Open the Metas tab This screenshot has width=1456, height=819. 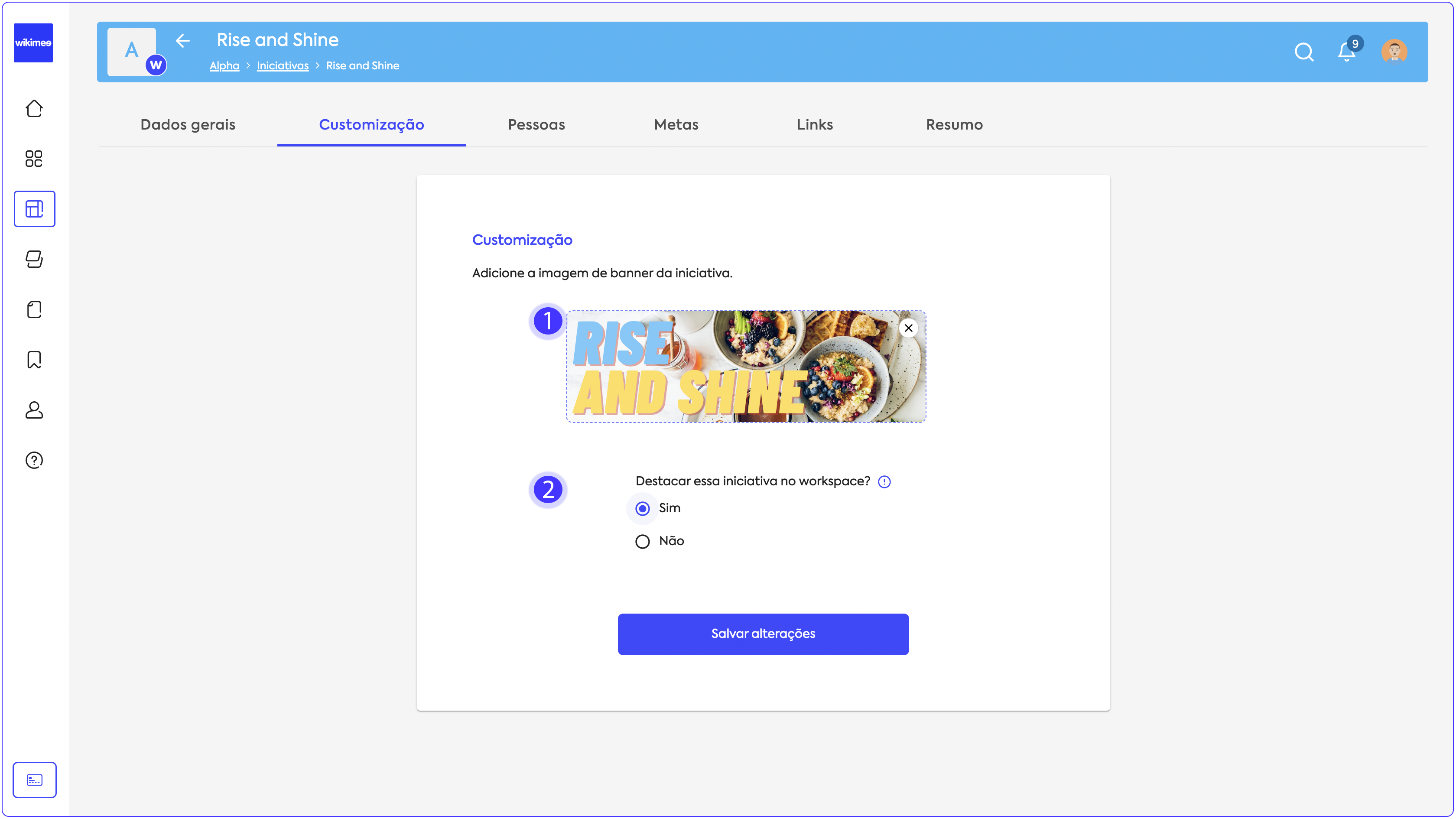coord(676,125)
